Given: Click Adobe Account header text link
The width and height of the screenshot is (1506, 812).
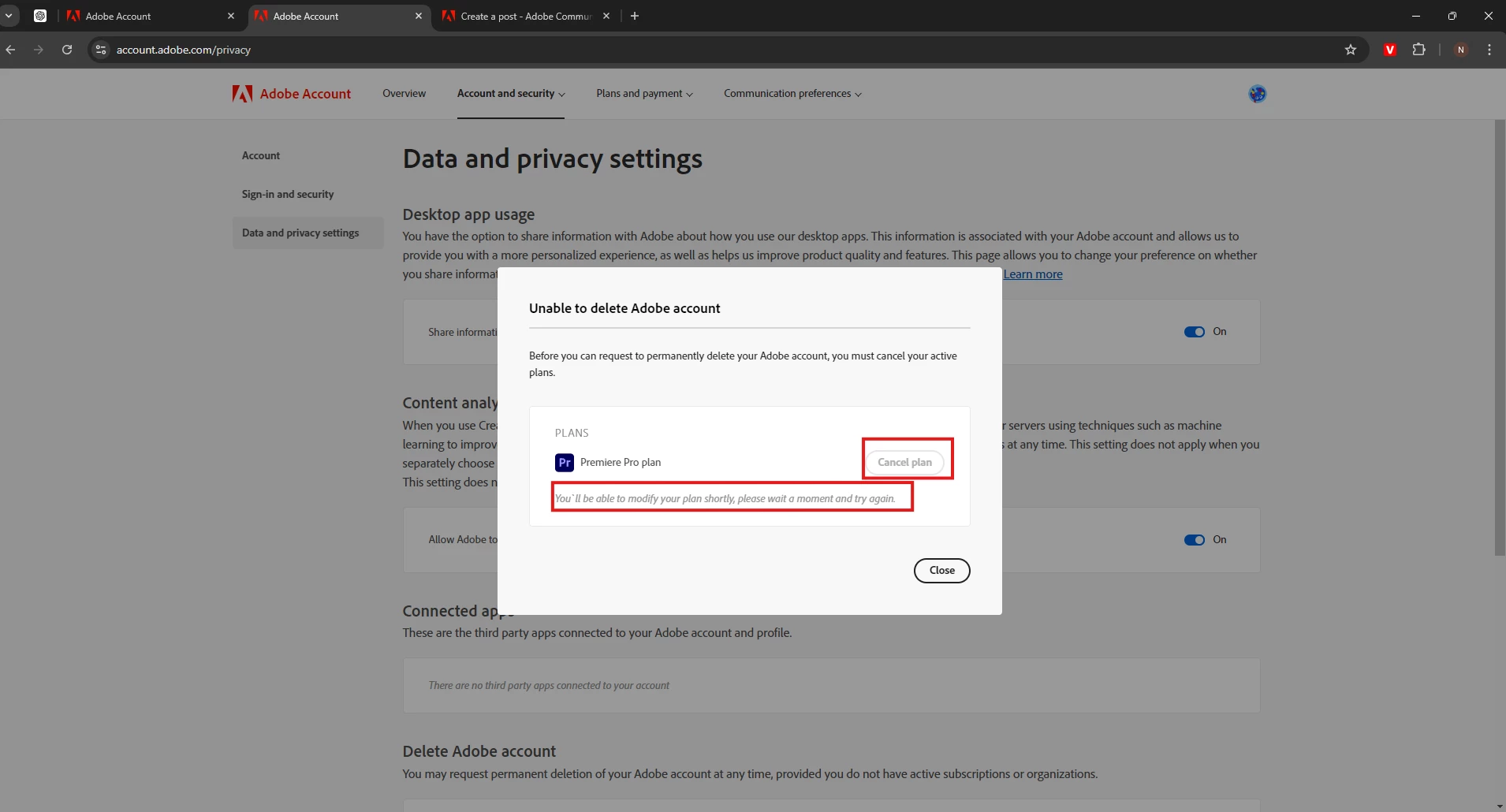Looking at the screenshot, I should point(305,94).
